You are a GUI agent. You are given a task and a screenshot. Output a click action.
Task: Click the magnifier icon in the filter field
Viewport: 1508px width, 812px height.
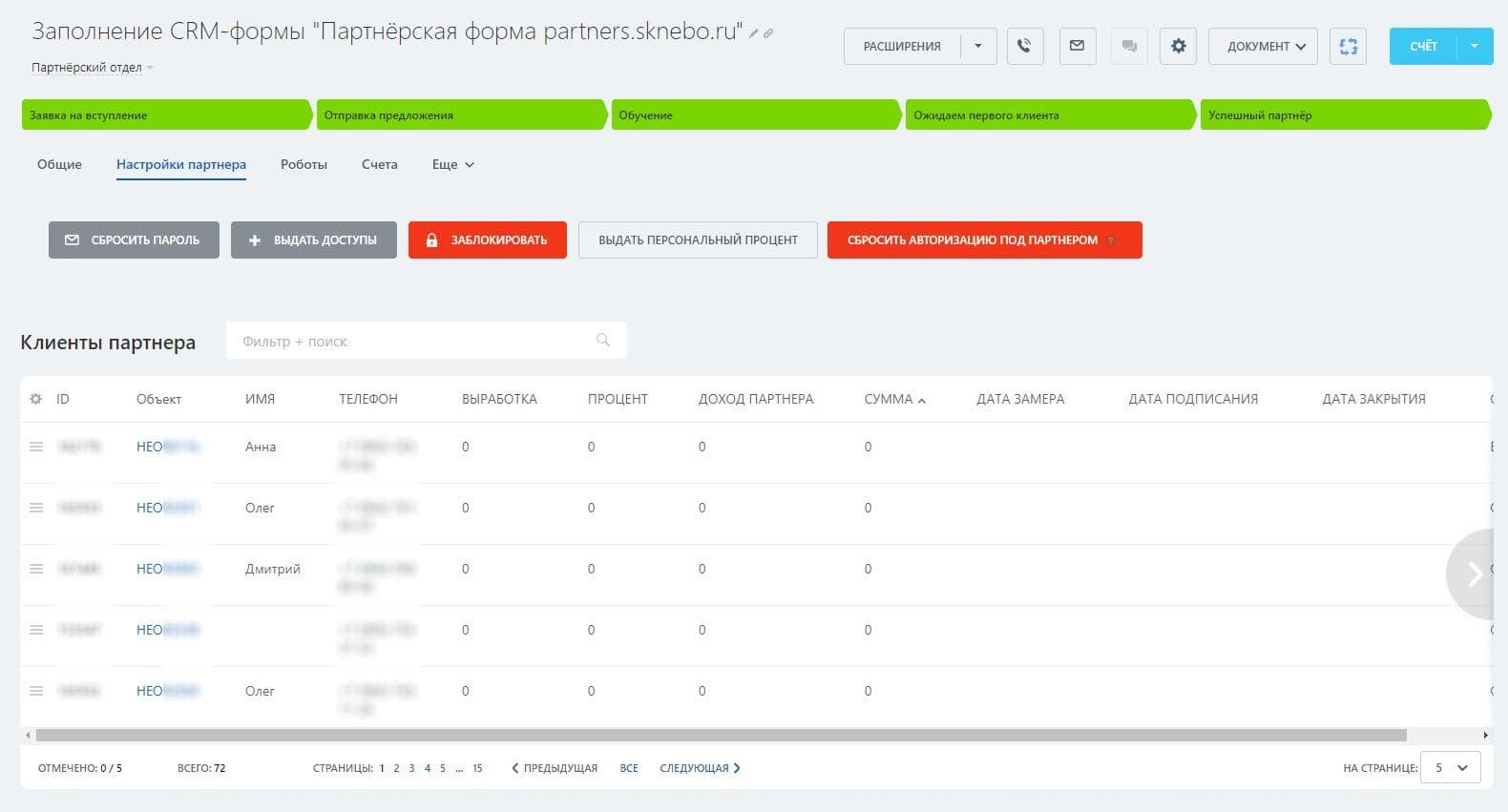[603, 341]
